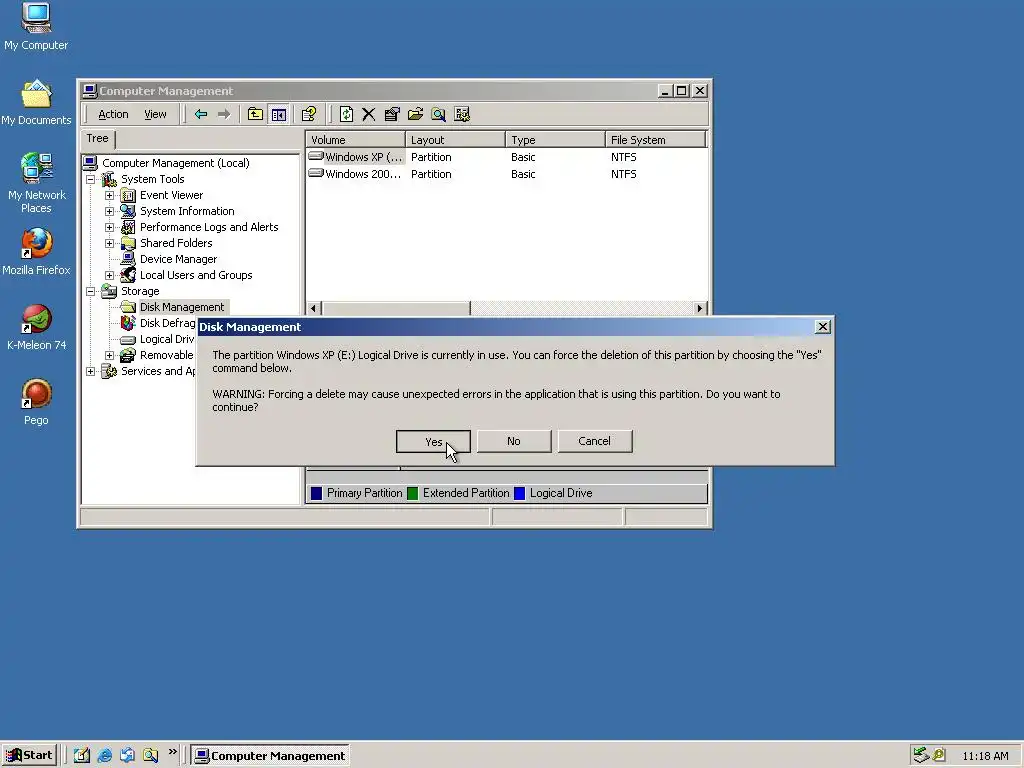1024x768 pixels.
Task: Click the Volume column header
Action: [356, 140]
